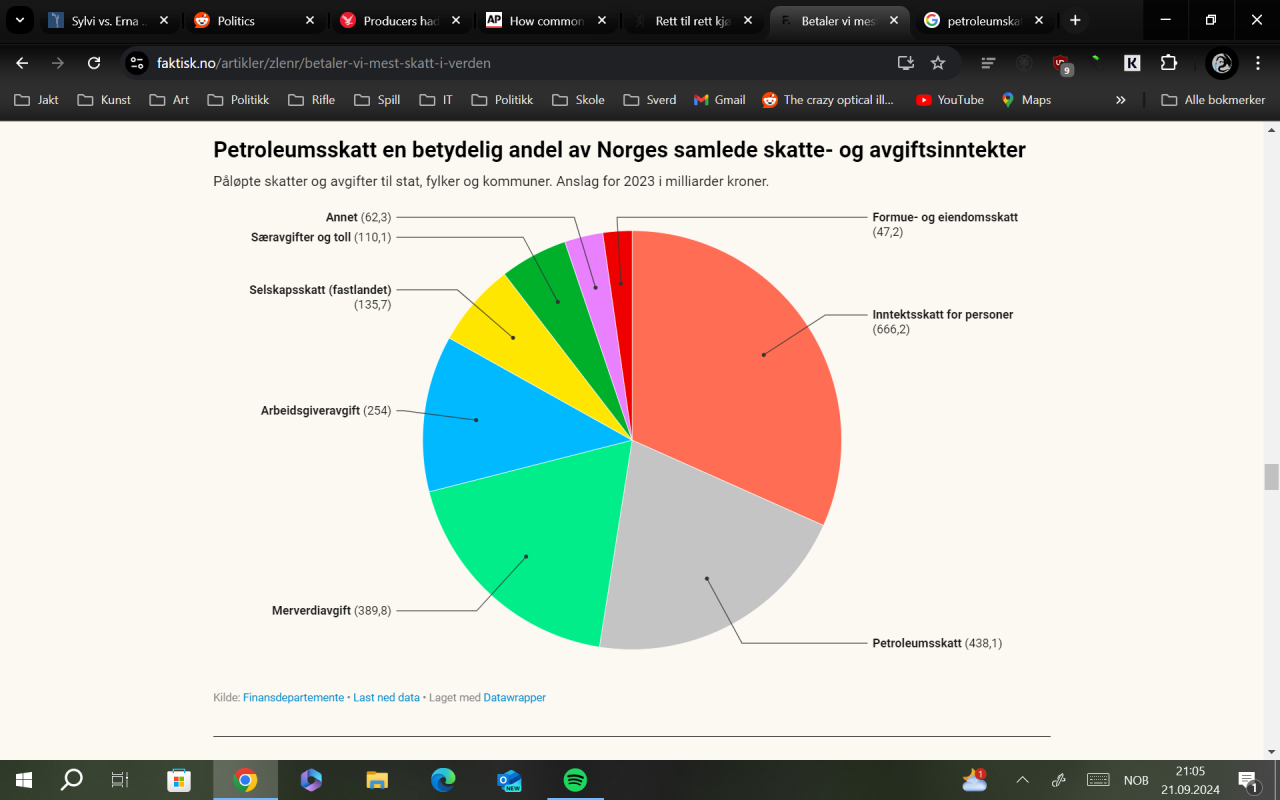Open the reading list icon
This screenshot has width=1280, height=800.
pyautogui.click(x=987, y=62)
